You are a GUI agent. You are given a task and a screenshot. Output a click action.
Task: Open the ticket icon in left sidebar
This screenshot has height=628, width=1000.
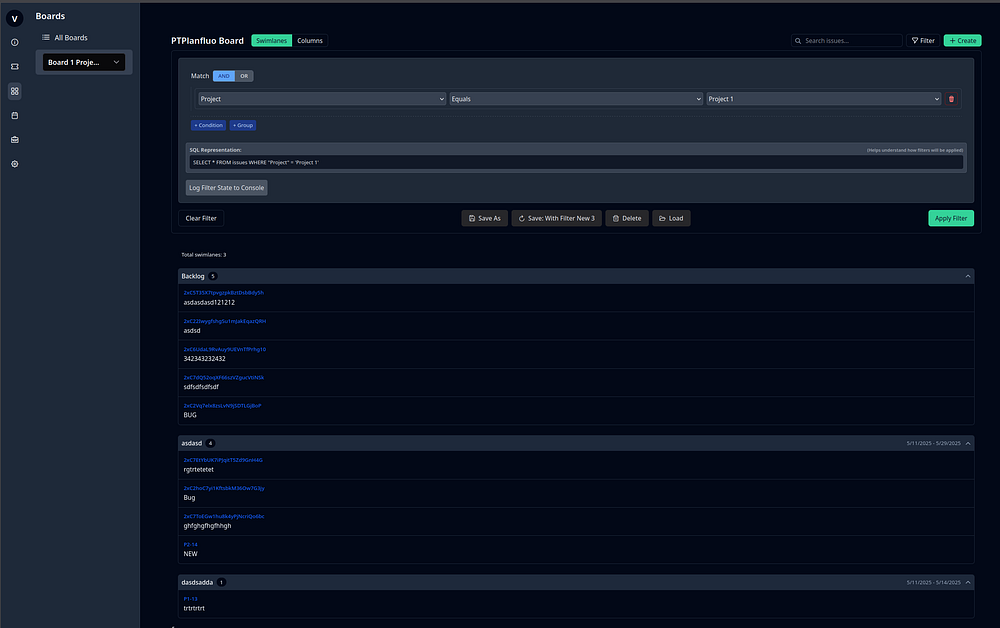(x=14, y=66)
